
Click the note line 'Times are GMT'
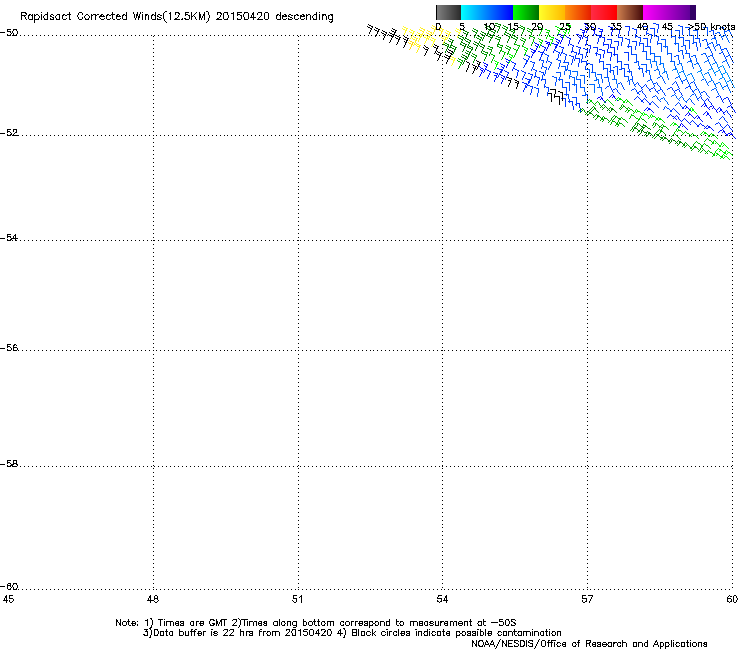pos(193,623)
